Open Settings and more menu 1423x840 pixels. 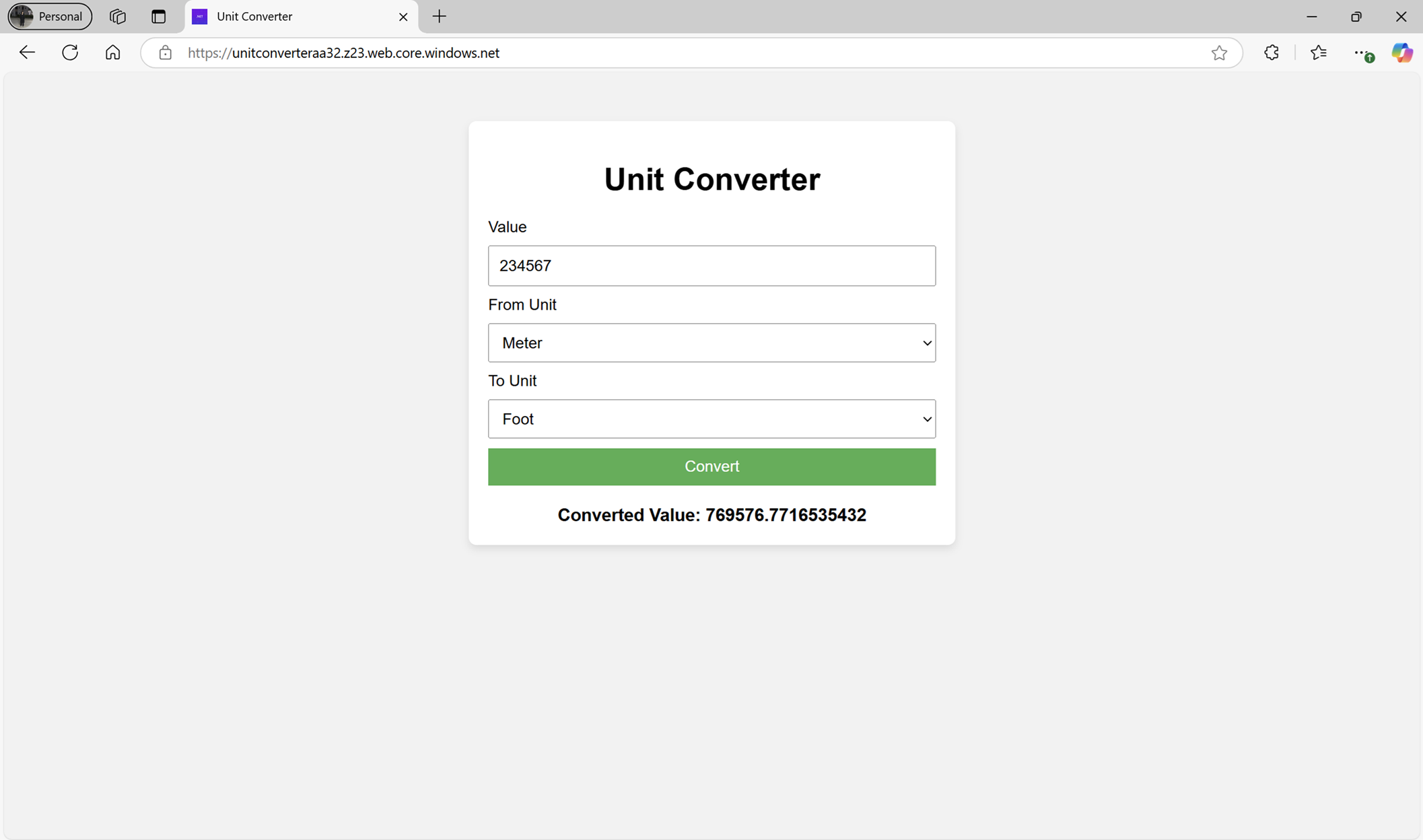1361,53
